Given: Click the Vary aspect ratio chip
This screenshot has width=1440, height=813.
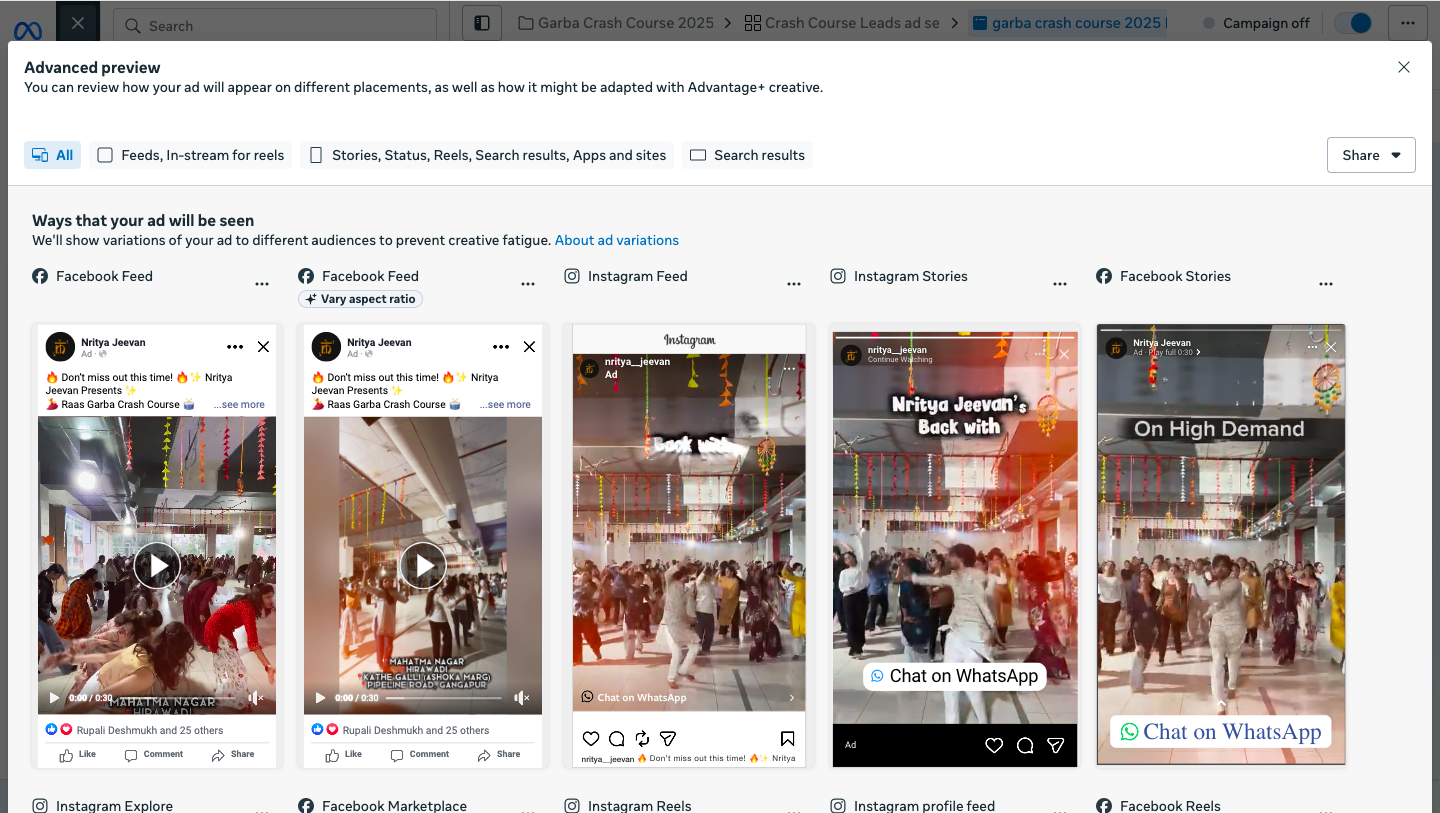Looking at the screenshot, I should (360, 299).
